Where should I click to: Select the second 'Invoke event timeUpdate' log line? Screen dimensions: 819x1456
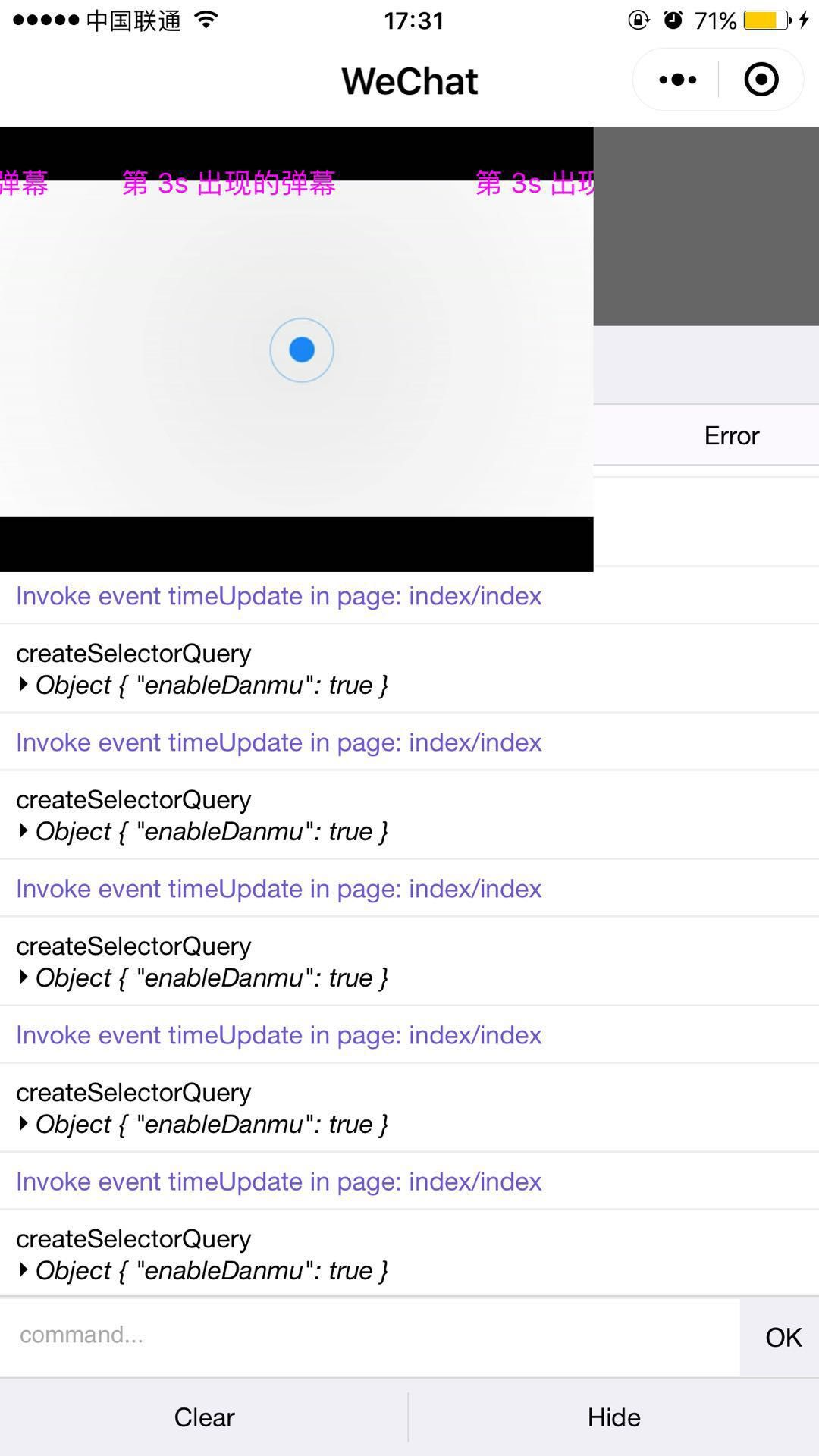pos(278,742)
